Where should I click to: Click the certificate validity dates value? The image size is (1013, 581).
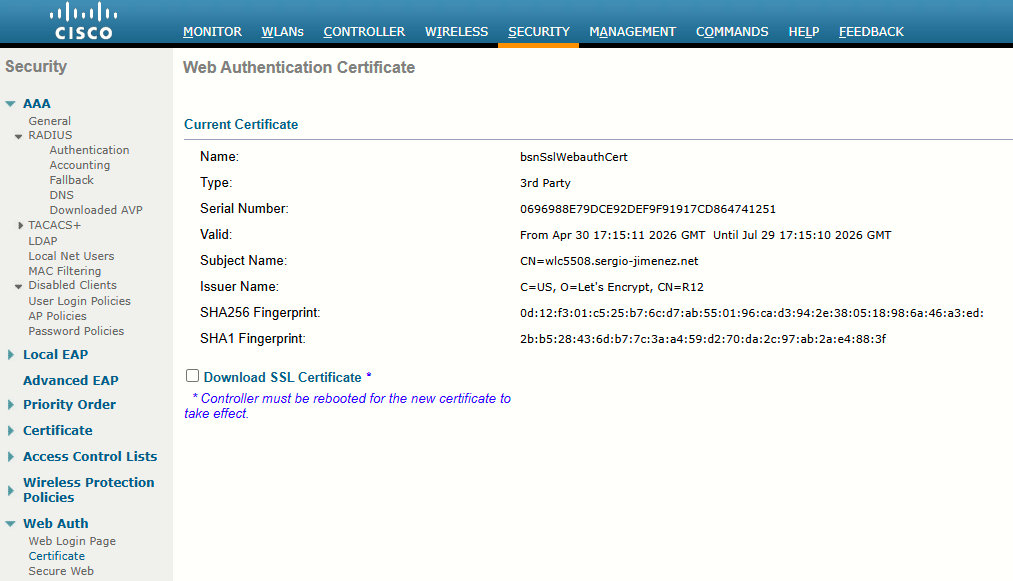tap(705, 235)
